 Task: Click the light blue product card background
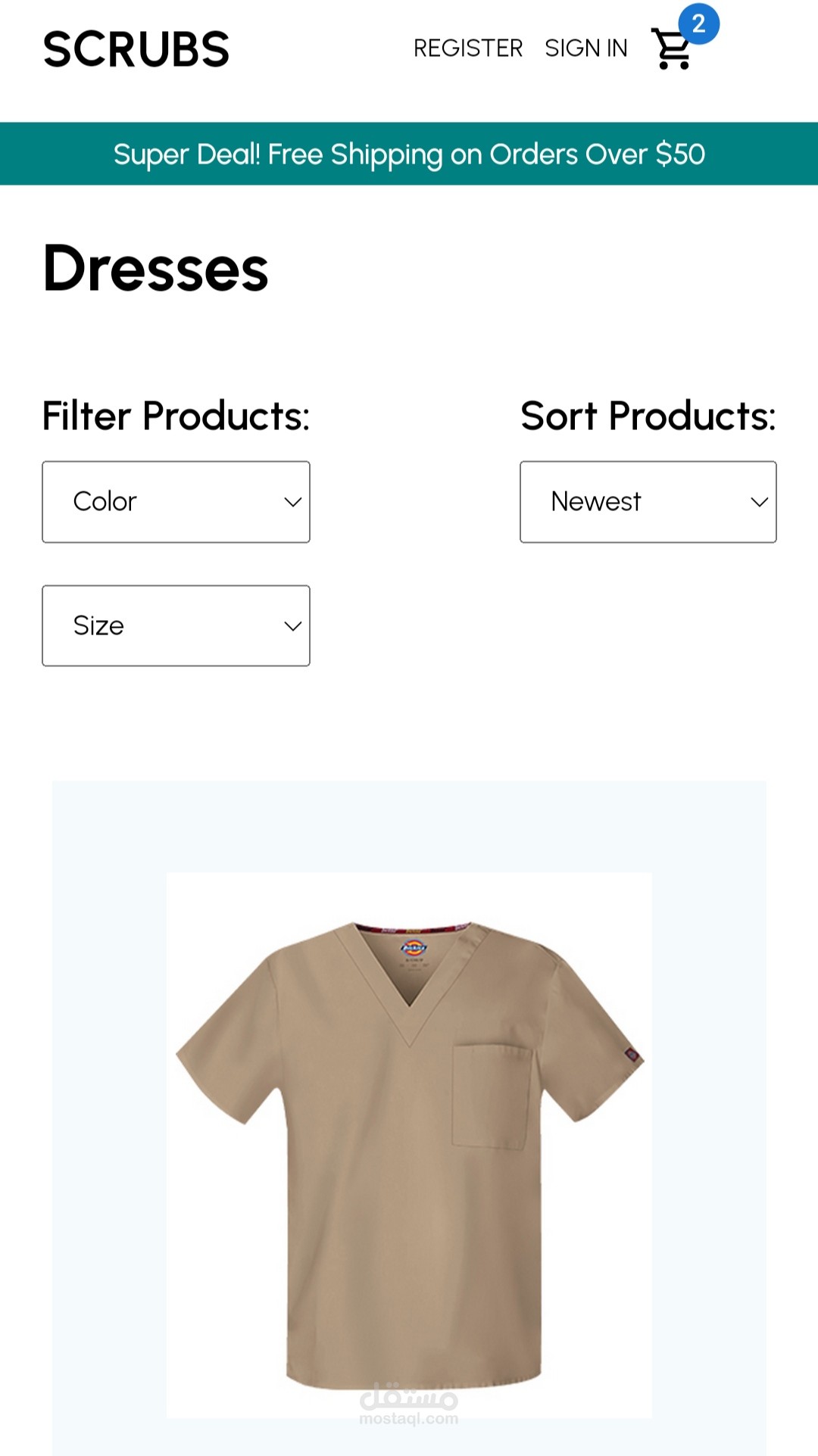(409, 825)
